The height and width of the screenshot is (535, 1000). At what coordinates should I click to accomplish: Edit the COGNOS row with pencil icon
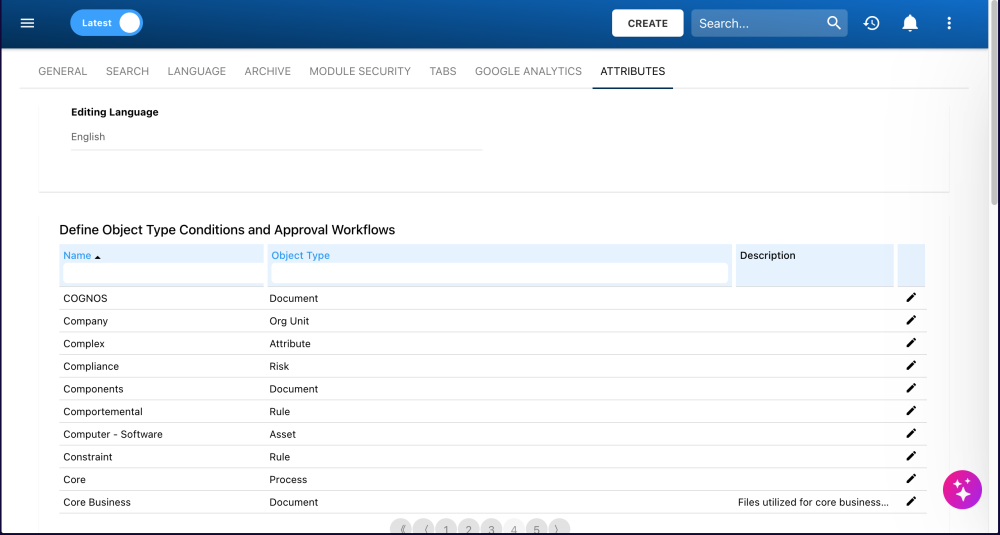click(911, 298)
